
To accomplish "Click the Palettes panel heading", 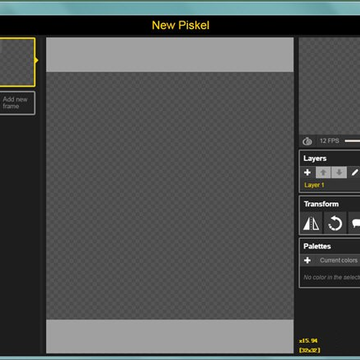I will [x=317, y=246].
